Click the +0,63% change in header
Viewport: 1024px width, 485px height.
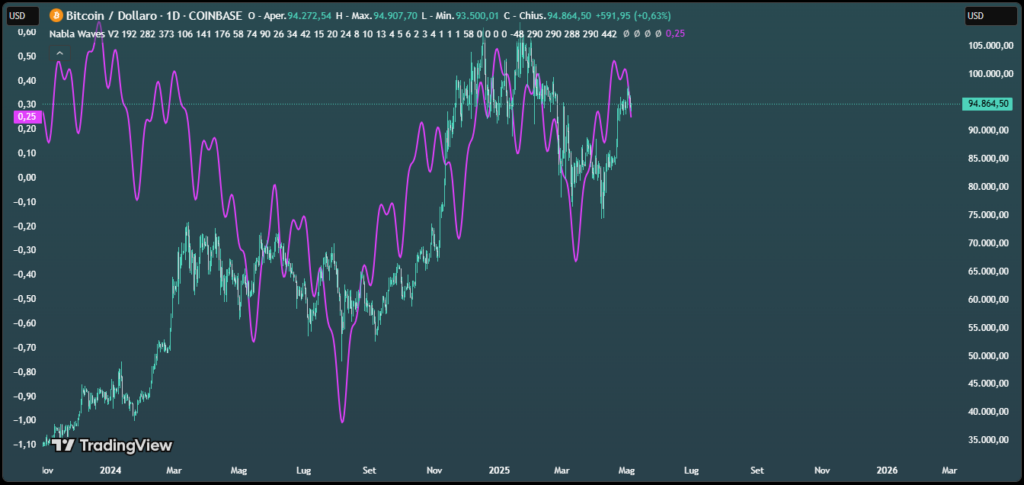coord(649,16)
